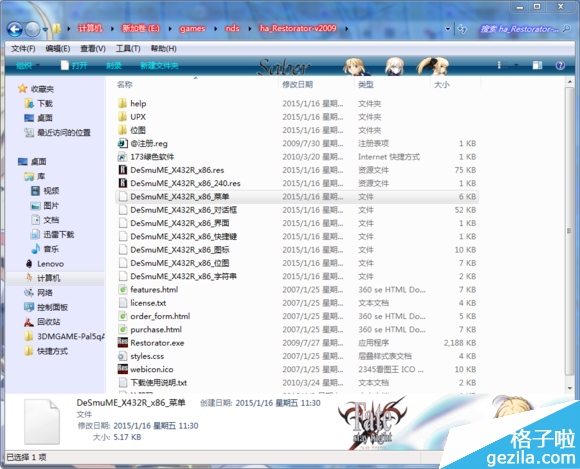Open the 编辑(E) menu

point(58,48)
